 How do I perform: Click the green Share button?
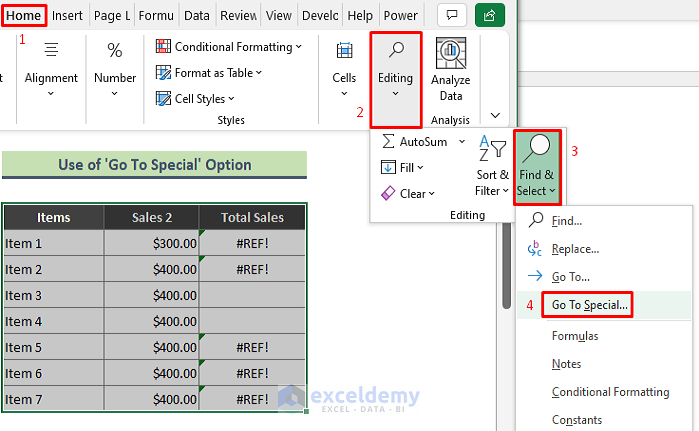[489, 15]
